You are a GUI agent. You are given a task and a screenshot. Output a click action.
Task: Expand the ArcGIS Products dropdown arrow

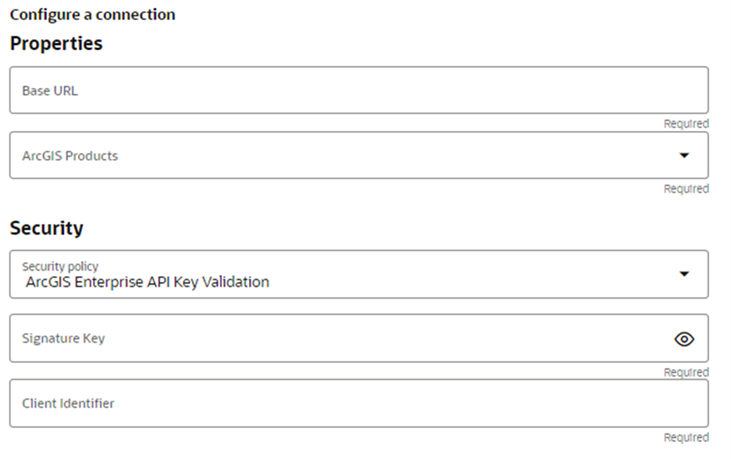(x=684, y=156)
